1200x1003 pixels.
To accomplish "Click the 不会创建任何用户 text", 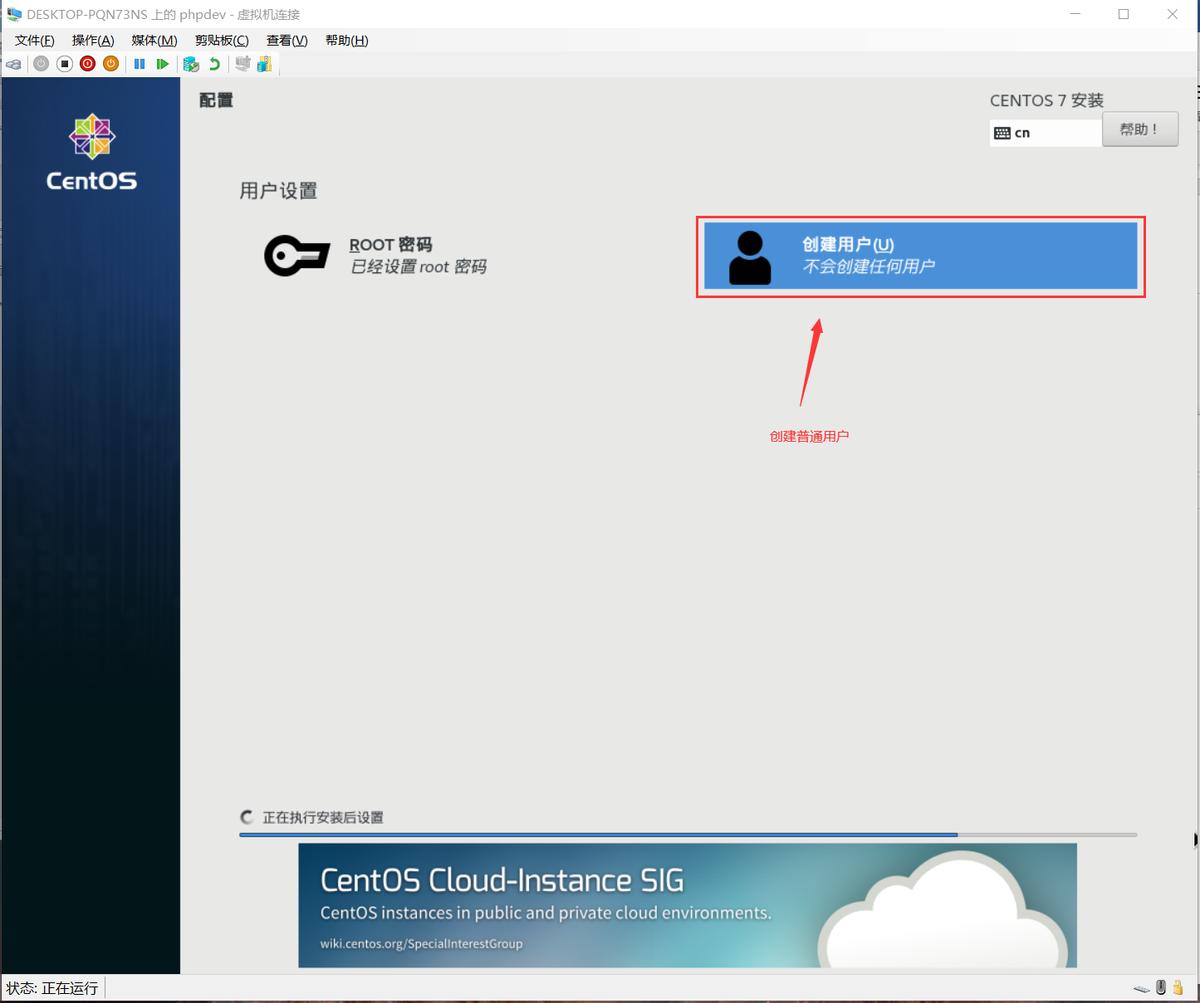I will [x=869, y=267].
